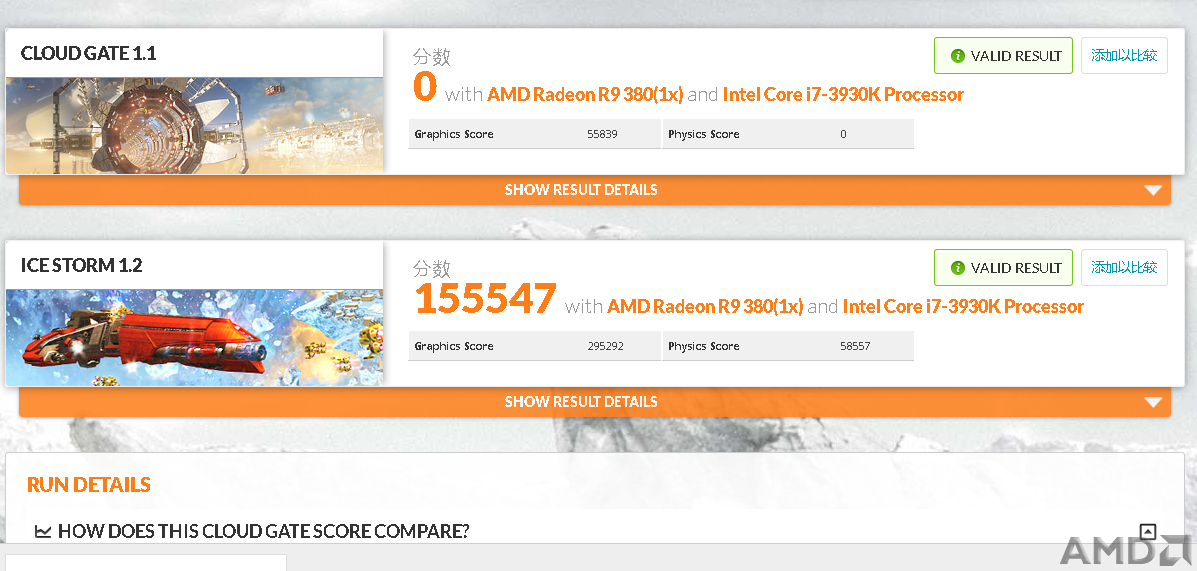Click info icon in Cloud Gate valid result
This screenshot has height=571, width=1197.
(957, 56)
